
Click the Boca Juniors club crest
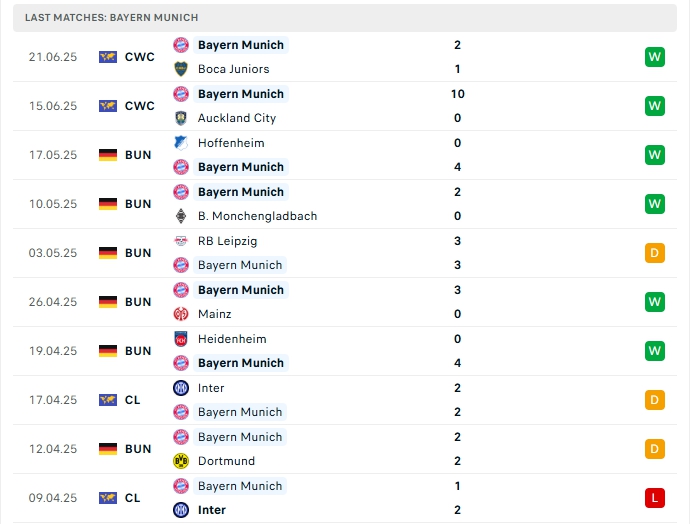point(181,69)
